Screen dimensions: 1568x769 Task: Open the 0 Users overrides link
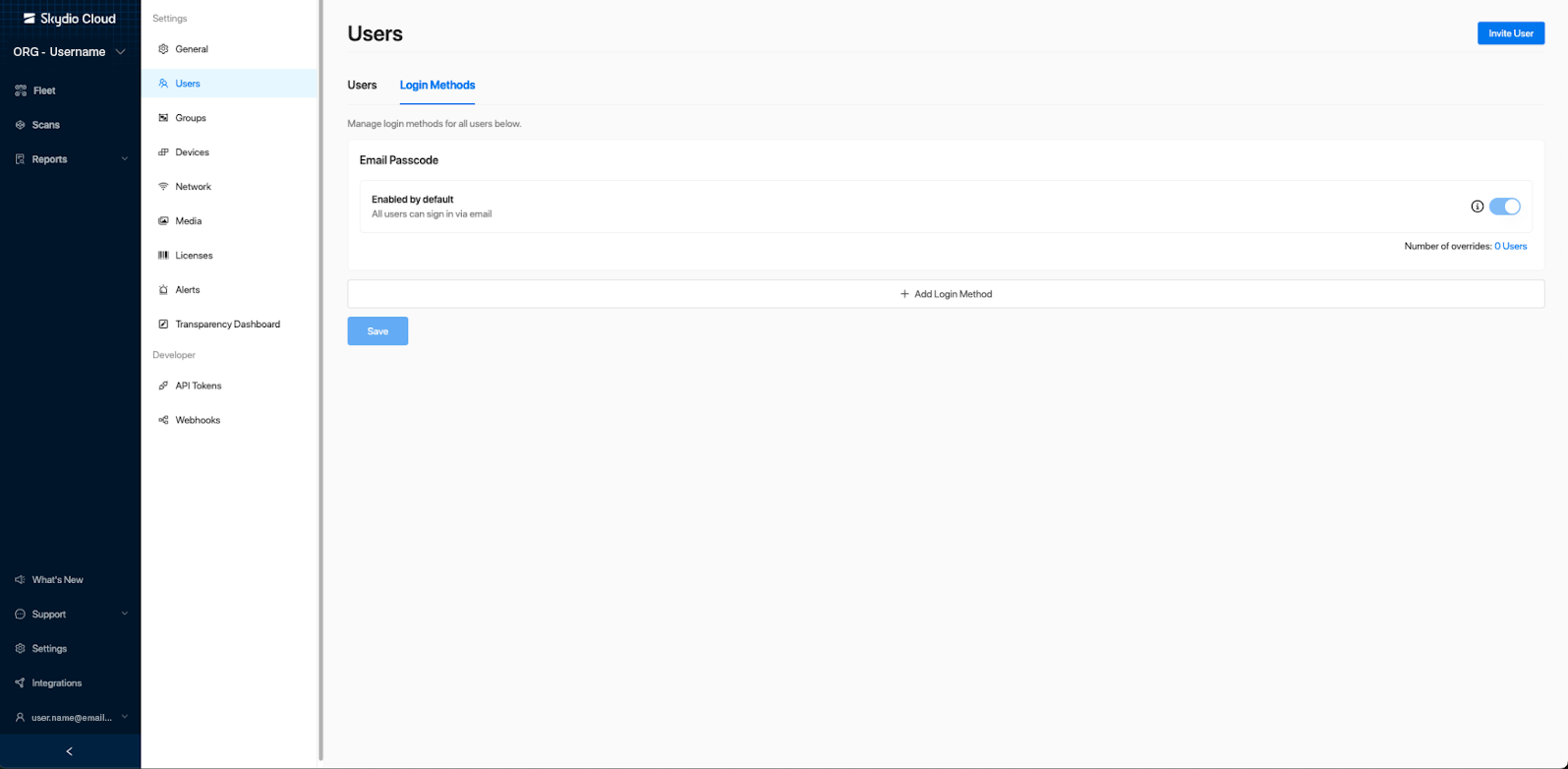pyautogui.click(x=1511, y=246)
